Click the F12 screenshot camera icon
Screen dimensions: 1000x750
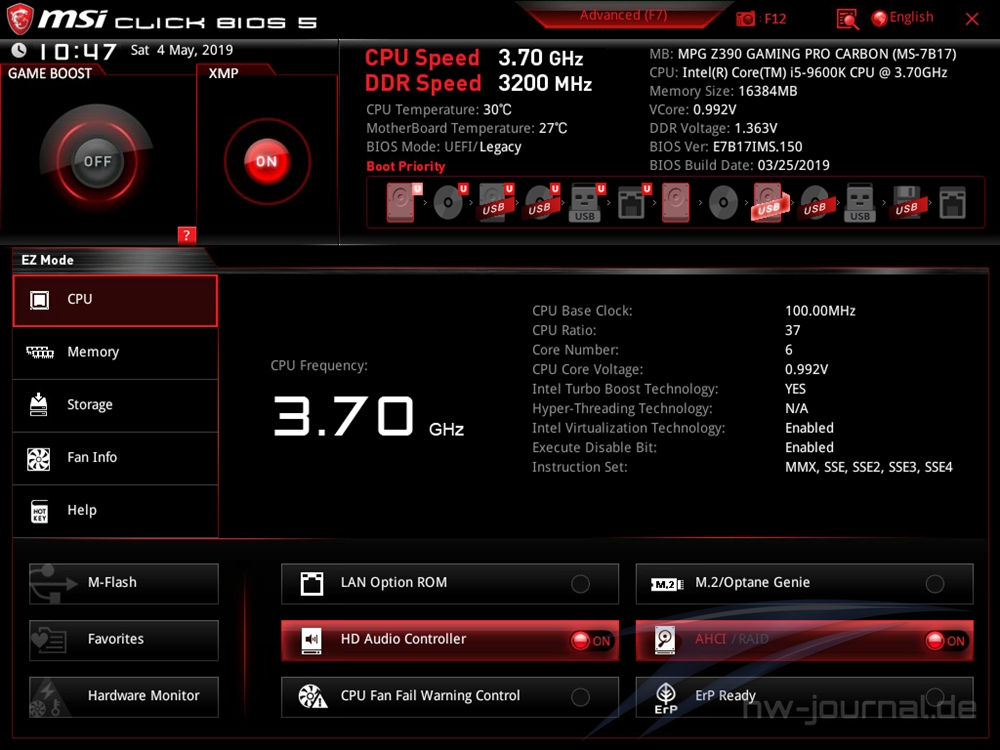(x=746, y=19)
